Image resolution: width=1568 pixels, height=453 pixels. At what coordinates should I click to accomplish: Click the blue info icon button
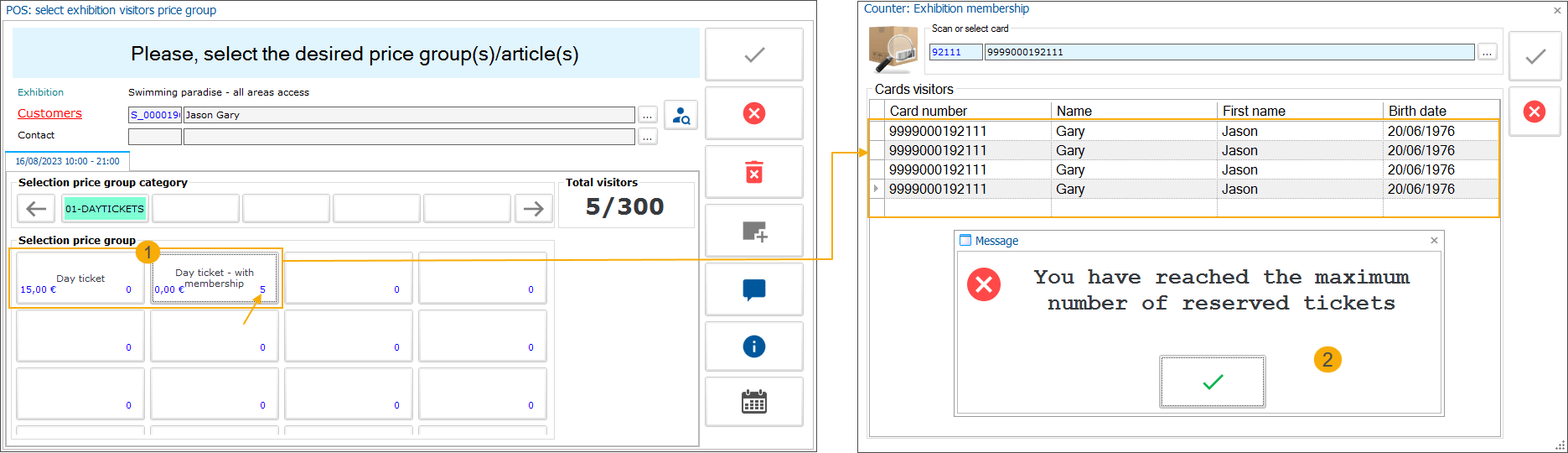(753, 346)
